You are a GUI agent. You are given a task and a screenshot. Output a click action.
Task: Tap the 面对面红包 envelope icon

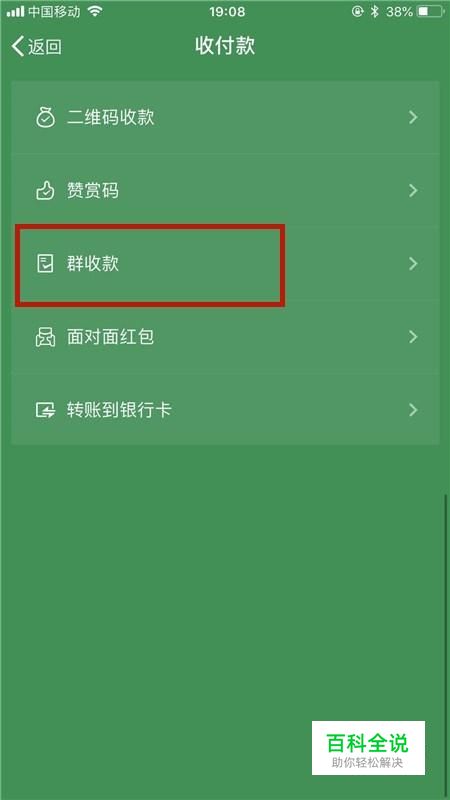pos(45,337)
